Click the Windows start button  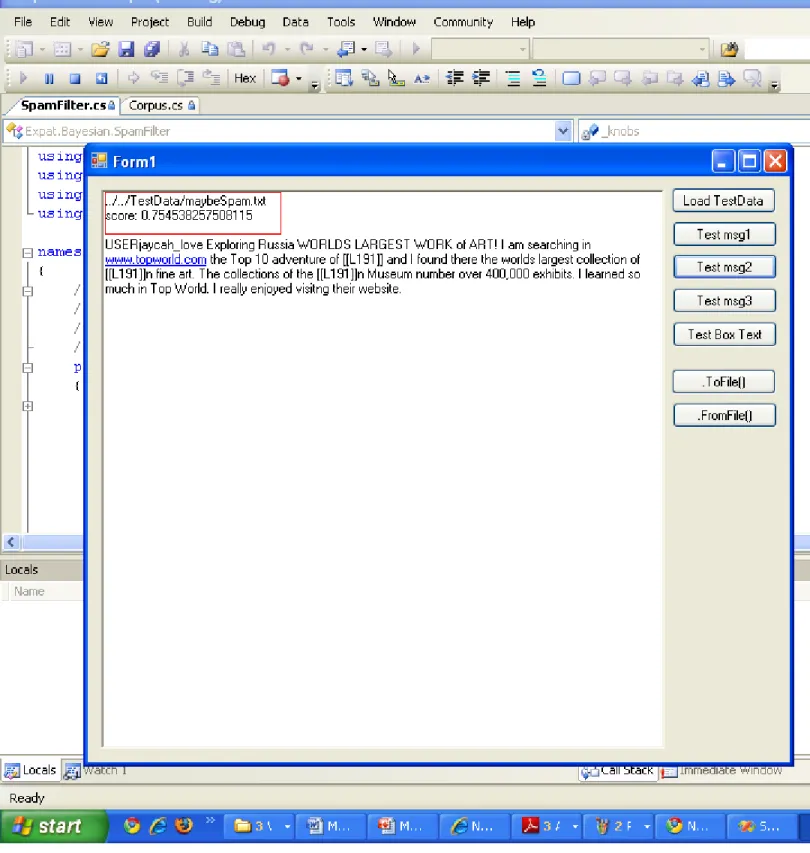(53, 826)
